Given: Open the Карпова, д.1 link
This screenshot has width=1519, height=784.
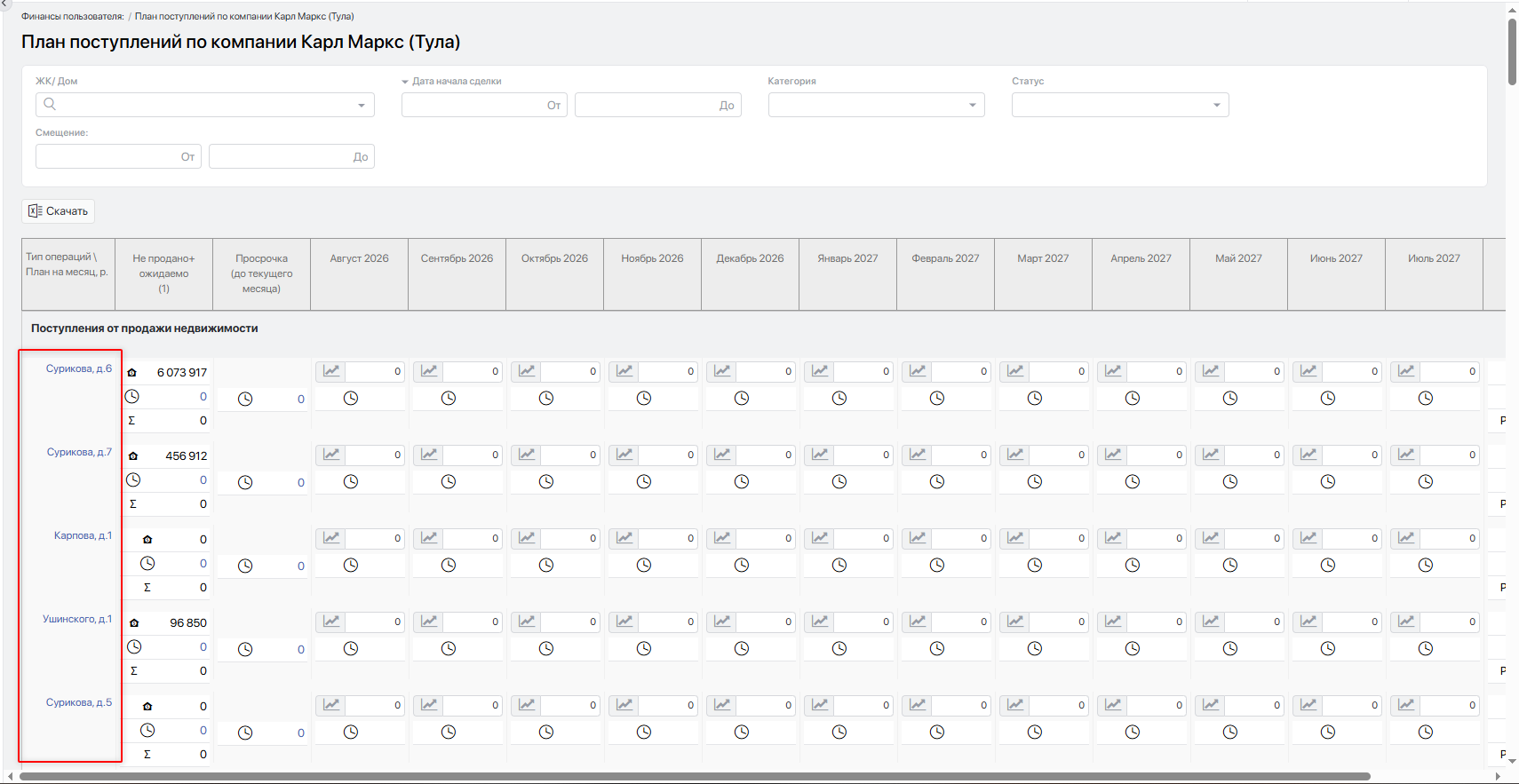Looking at the screenshot, I should (83, 535).
